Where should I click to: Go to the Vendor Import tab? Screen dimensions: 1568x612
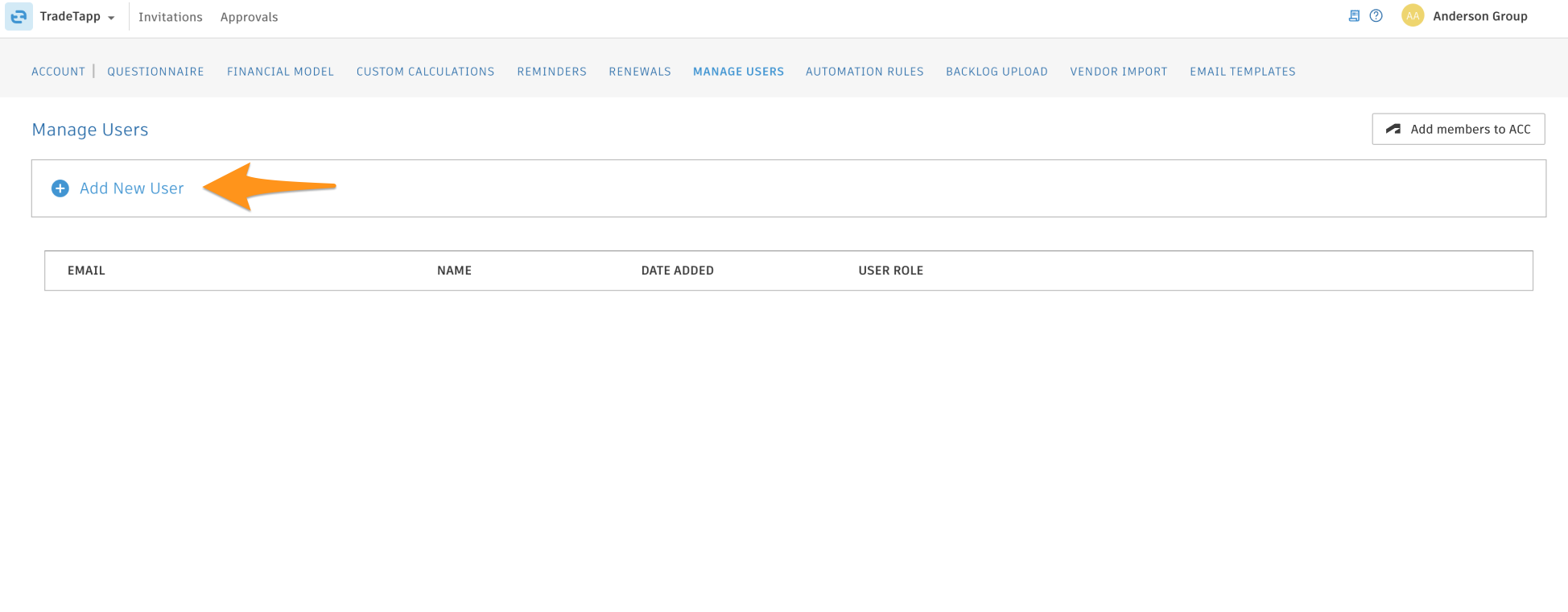click(1118, 72)
